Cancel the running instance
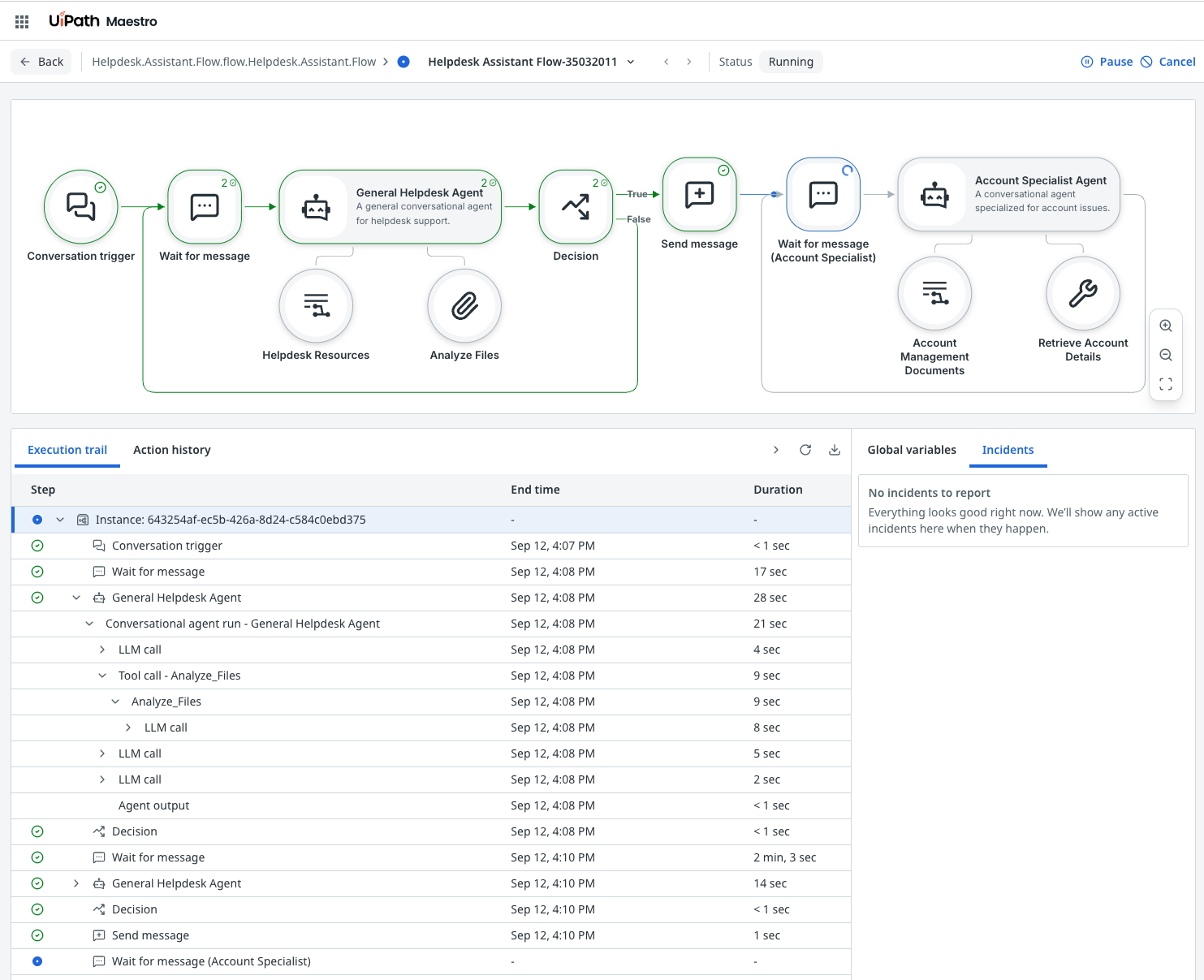 1167,62
